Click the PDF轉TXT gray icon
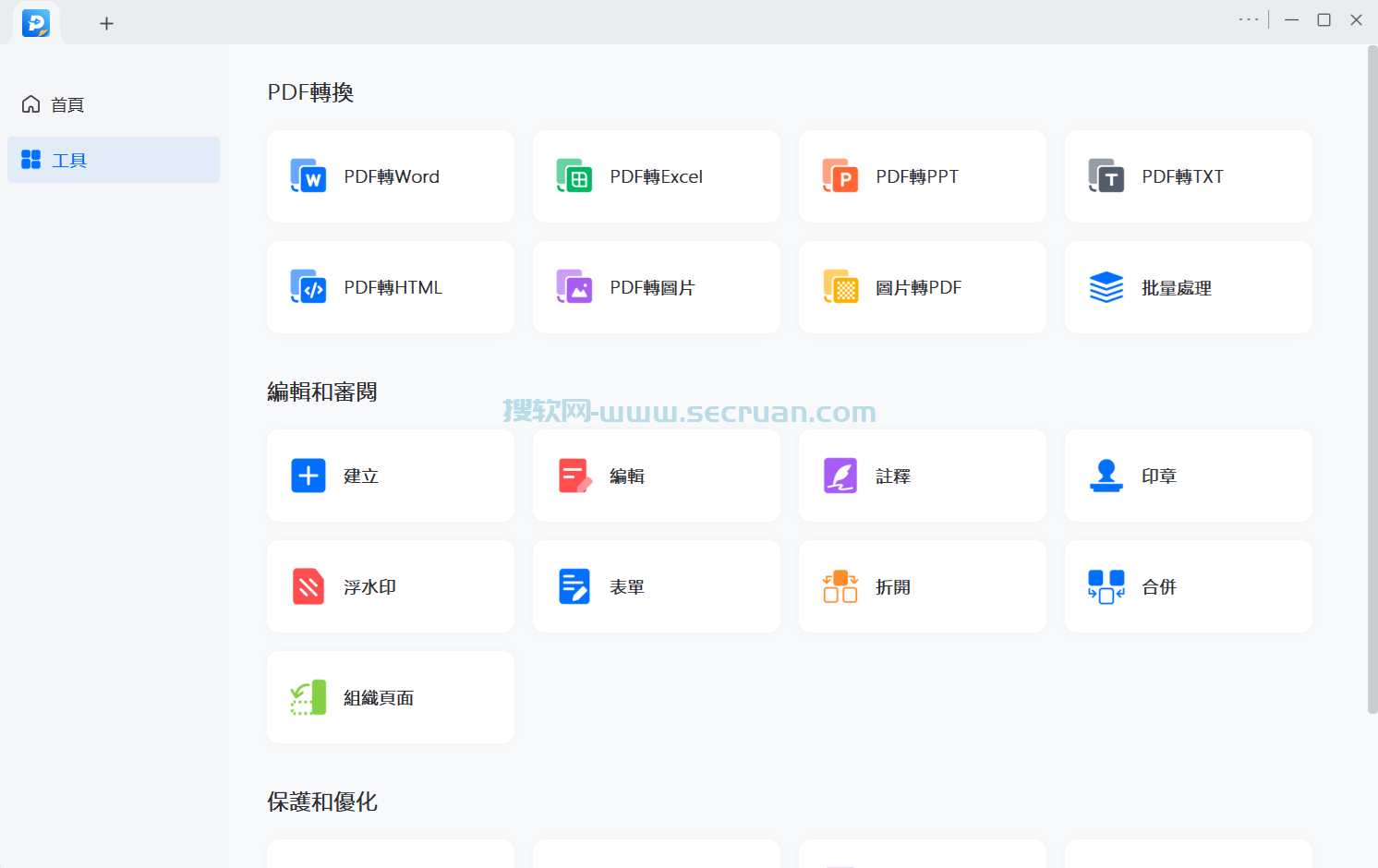The height and width of the screenshot is (868, 1378). pyautogui.click(x=1106, y=176)
